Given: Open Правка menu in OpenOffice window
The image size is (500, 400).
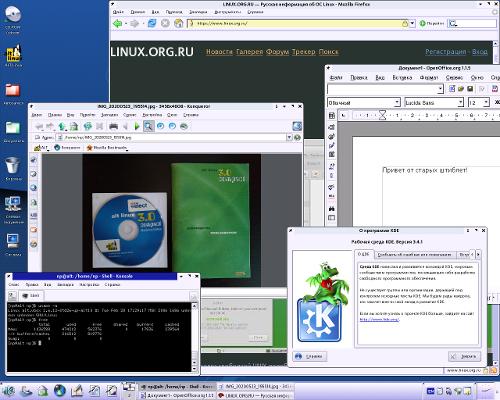Looking at the screenshot, I should (359, 77).
